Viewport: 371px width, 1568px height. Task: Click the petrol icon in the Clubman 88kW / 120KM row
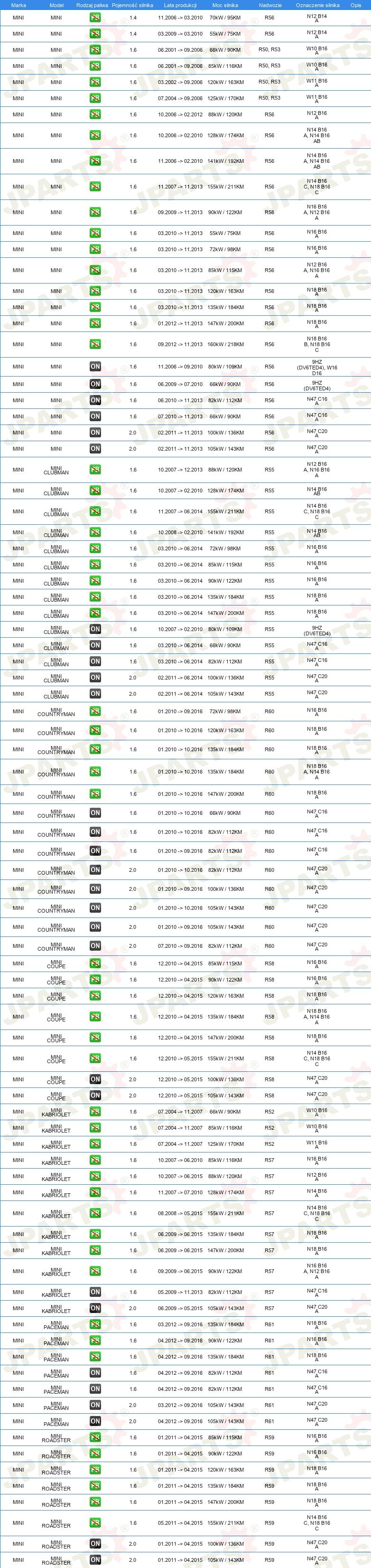[x=95, y=470]
